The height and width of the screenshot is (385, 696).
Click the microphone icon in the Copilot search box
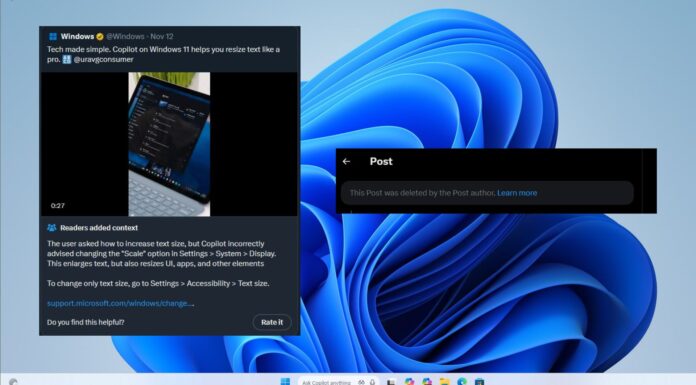pyautogui.click(x=372, y=382)
